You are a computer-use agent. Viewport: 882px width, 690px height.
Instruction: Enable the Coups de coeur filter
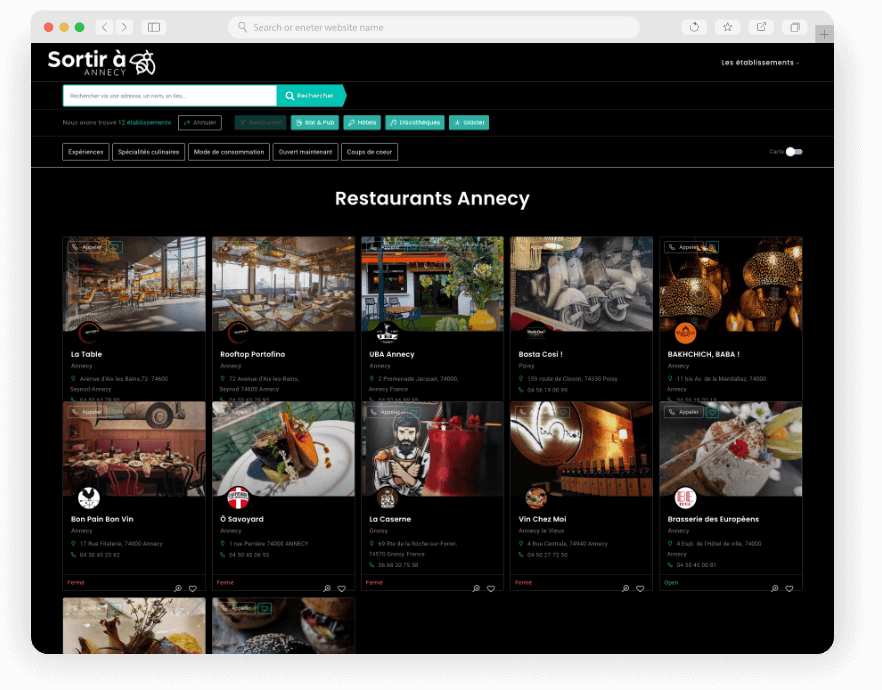click(x=370, y=152)
